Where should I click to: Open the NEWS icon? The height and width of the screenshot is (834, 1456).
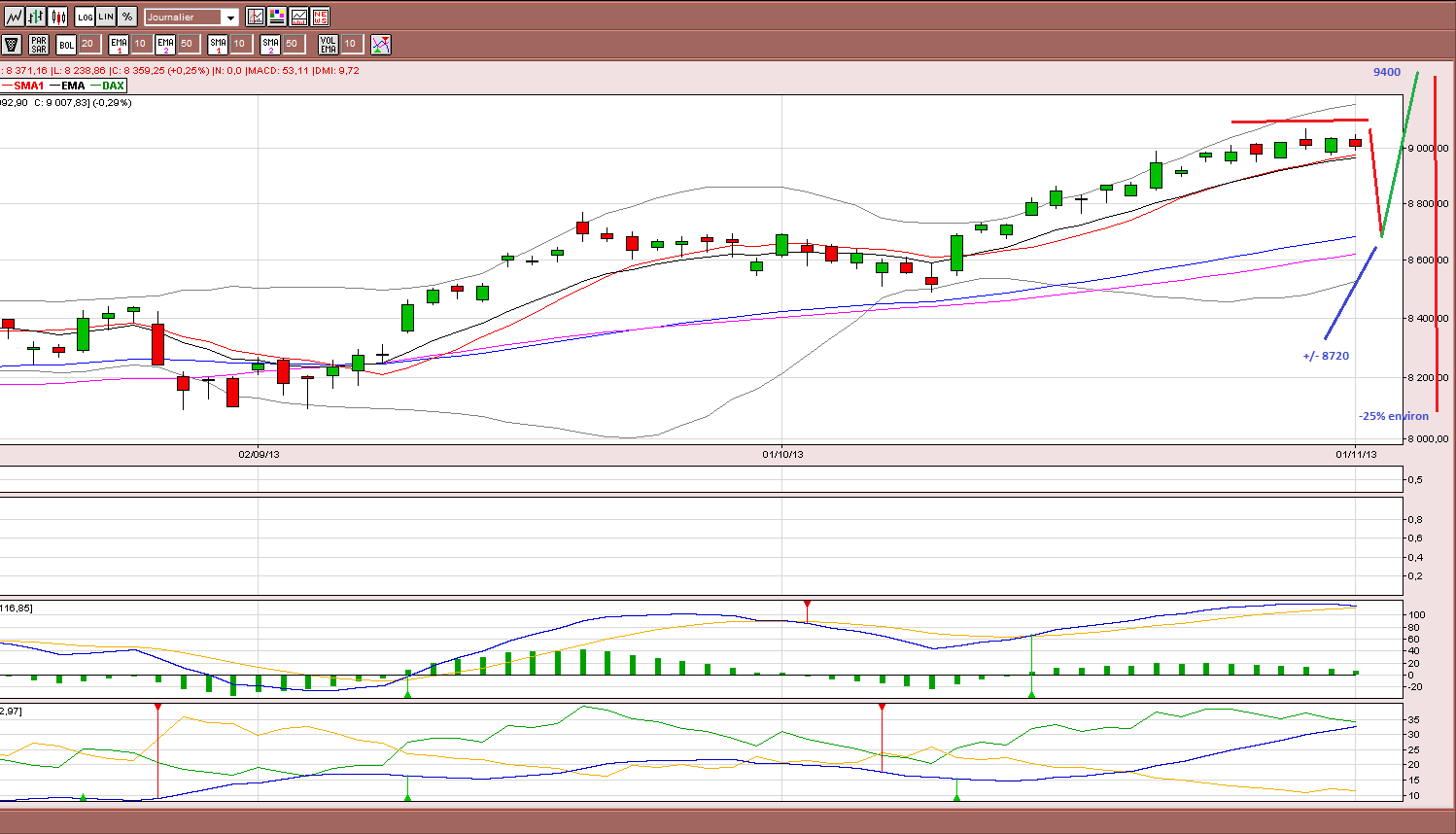pos(320,17)
